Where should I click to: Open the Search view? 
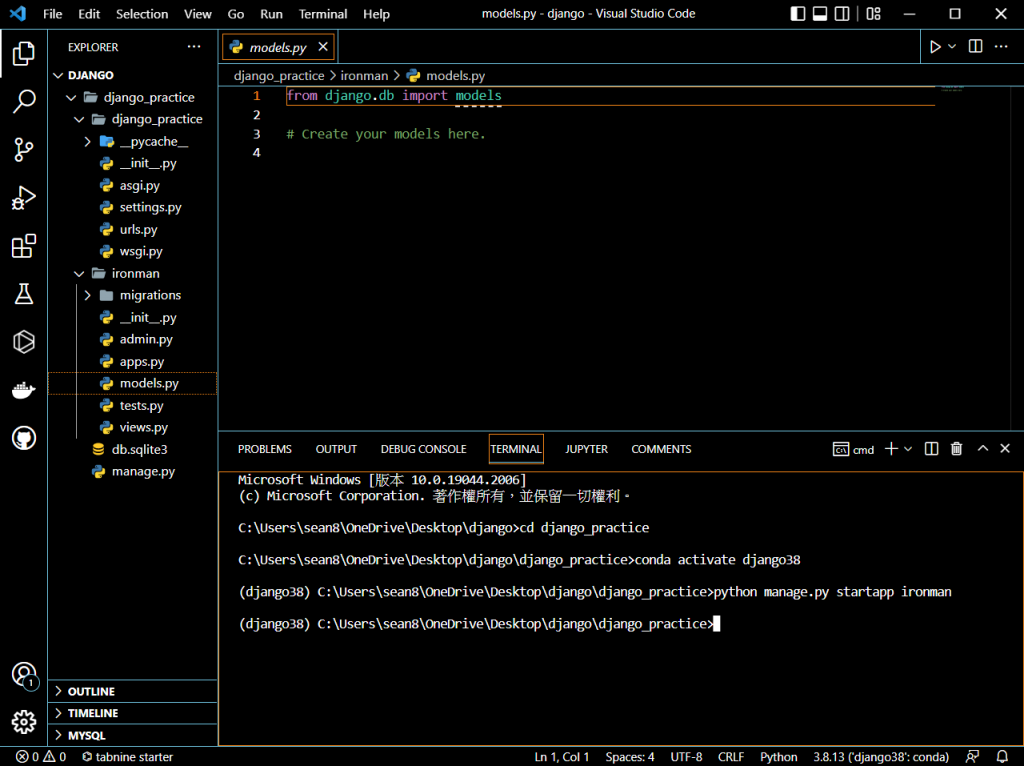(24, 101)
